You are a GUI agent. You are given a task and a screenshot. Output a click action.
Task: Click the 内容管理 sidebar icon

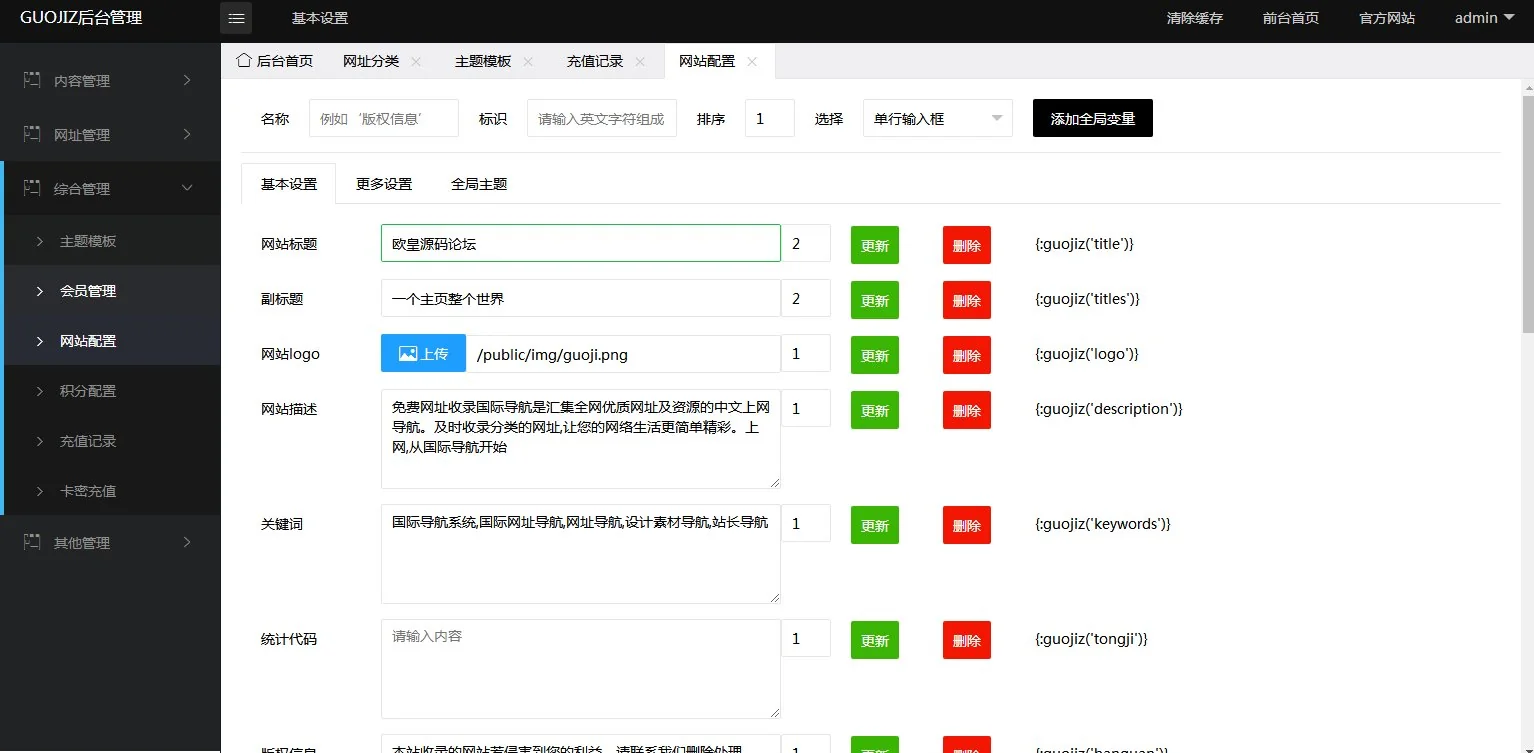click(x=32, y=80)
